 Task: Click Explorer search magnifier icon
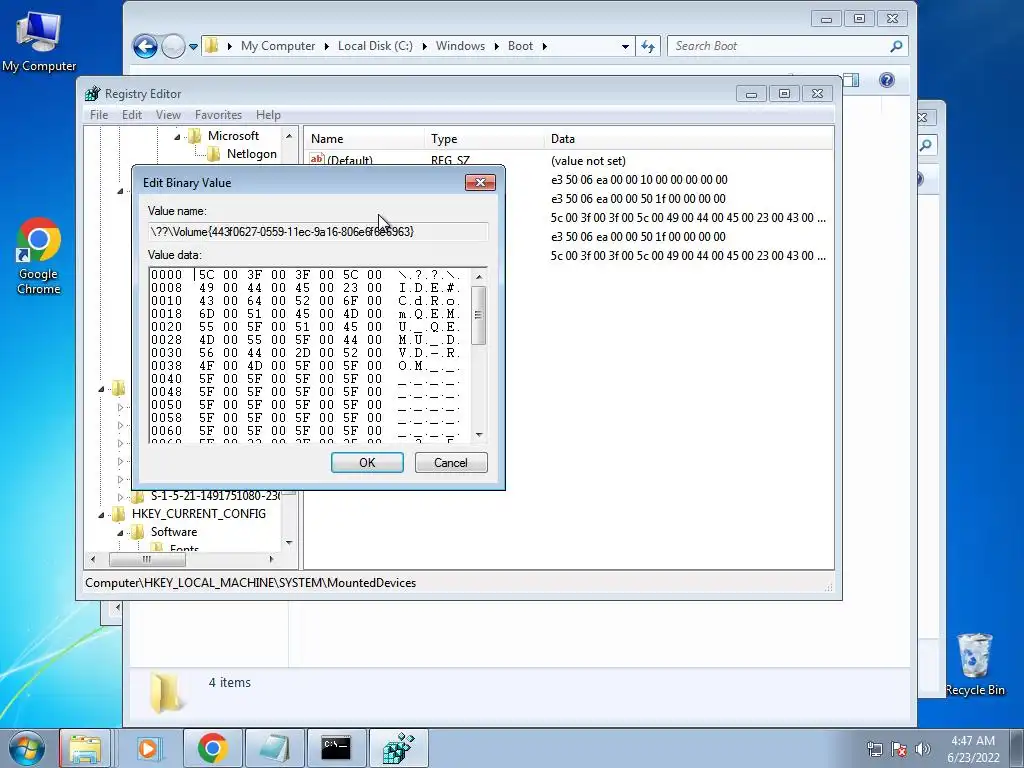(x=896, y=46)
